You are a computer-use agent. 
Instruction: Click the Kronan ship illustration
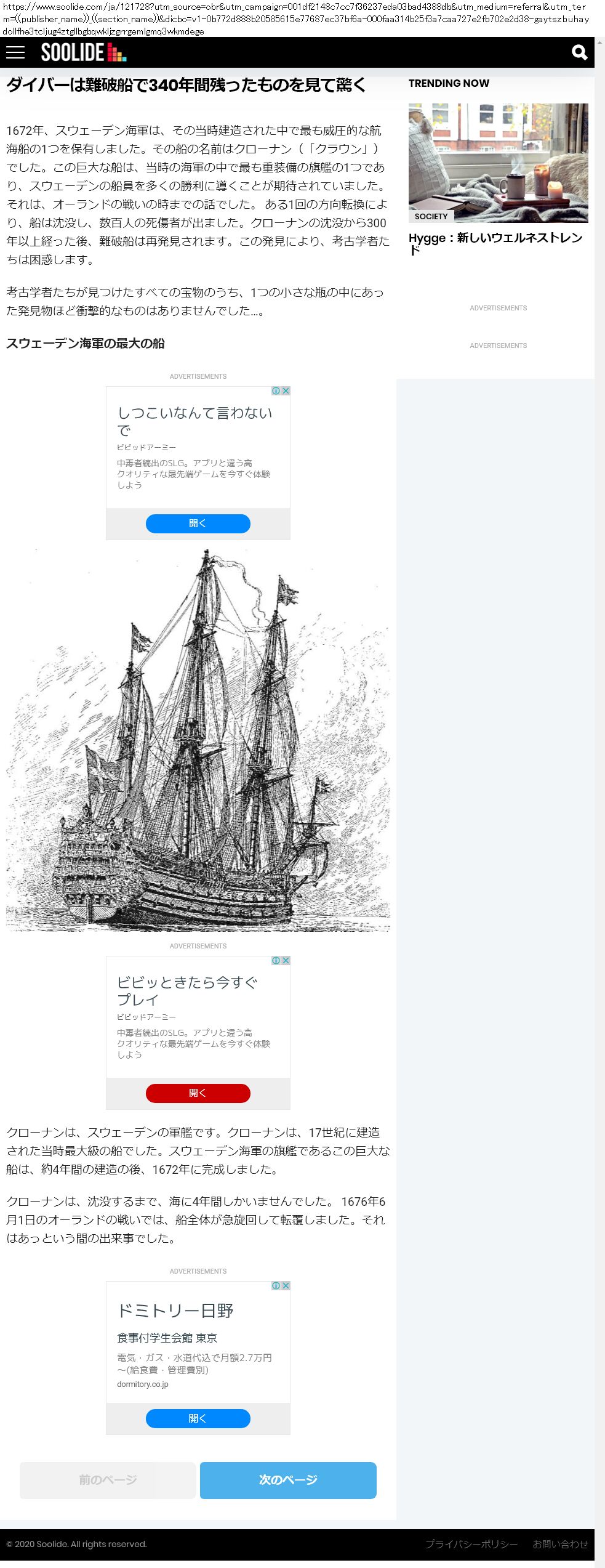[x=198, y=739]
